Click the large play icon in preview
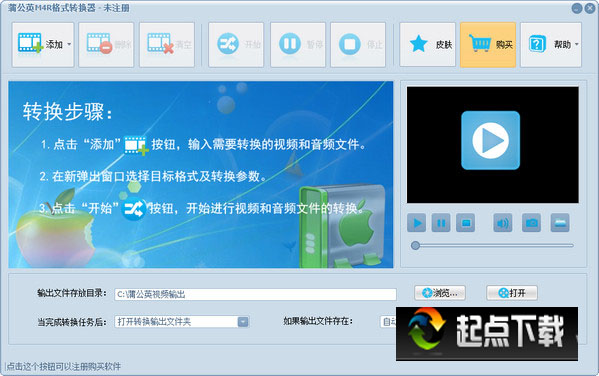 (x=491, y=140)
